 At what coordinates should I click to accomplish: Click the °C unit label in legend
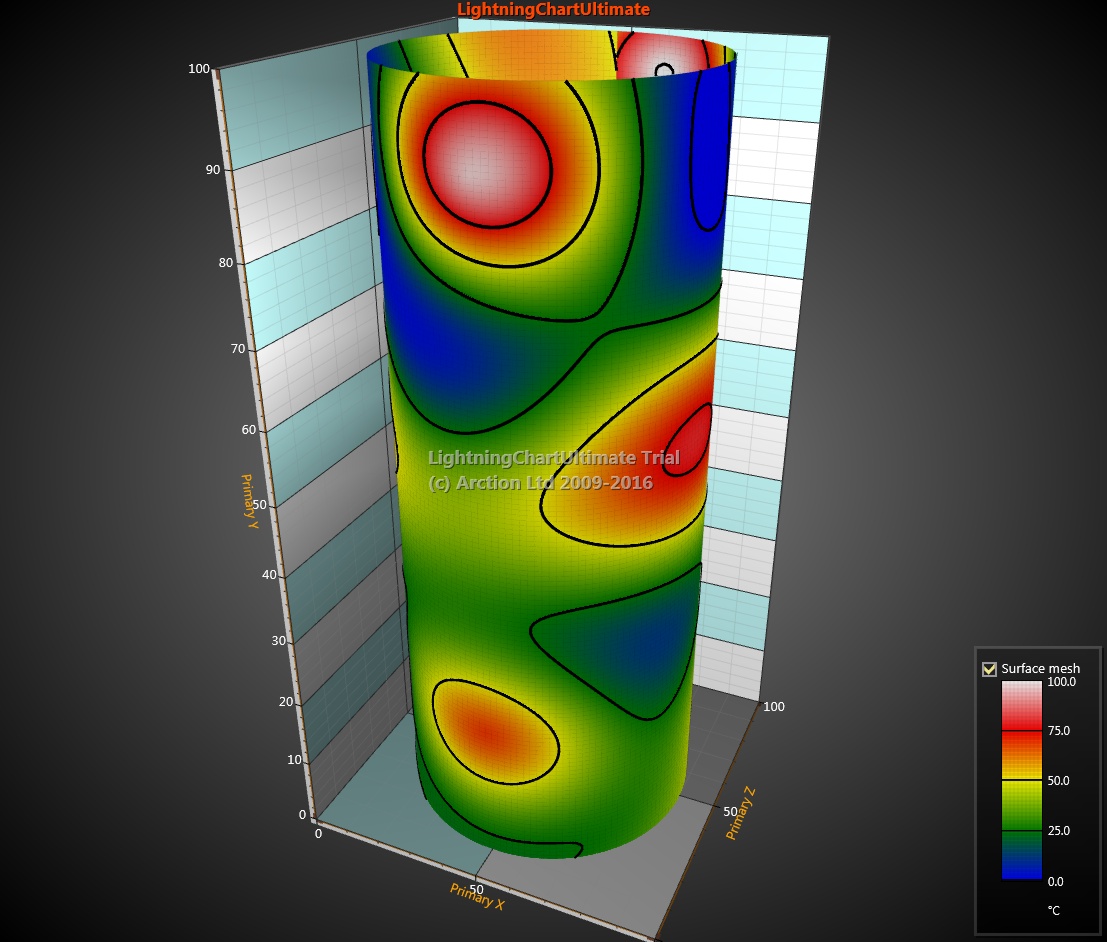coord(1054,911)
